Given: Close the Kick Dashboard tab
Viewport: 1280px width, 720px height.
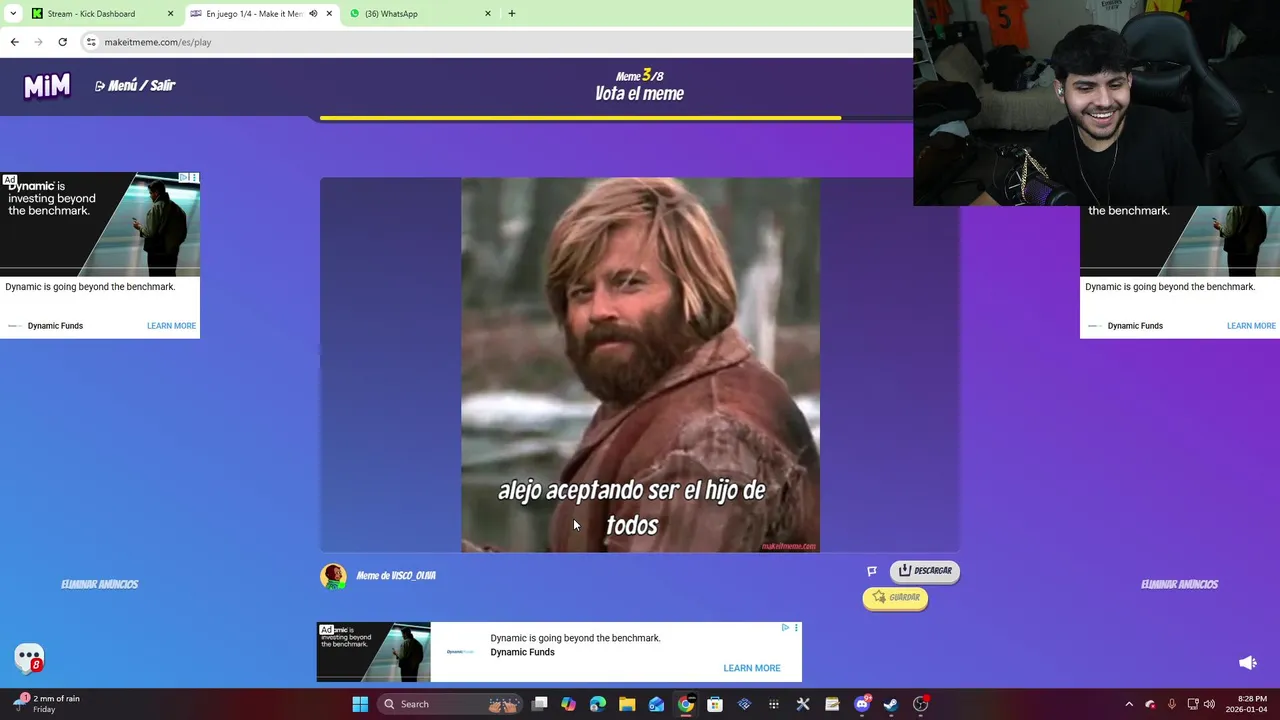Looking at the screenshot, I should point(170,14).
